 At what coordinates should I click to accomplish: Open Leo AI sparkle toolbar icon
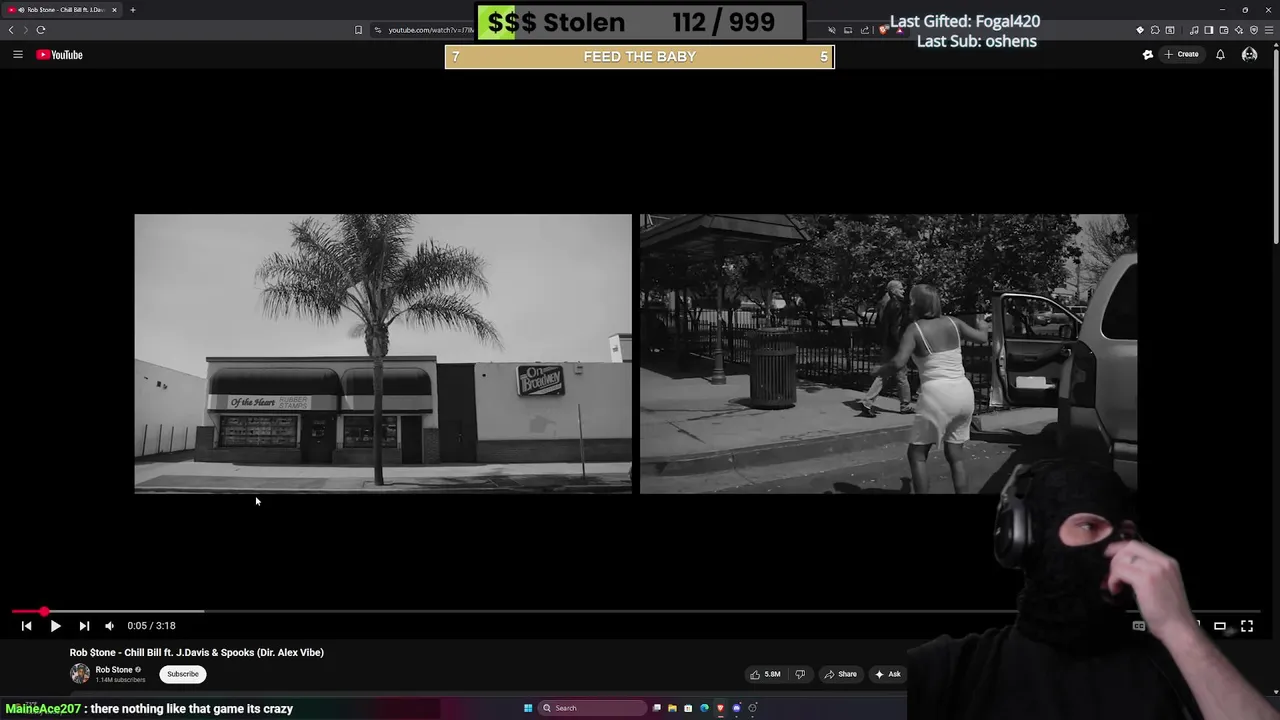tap(1238, 30)
